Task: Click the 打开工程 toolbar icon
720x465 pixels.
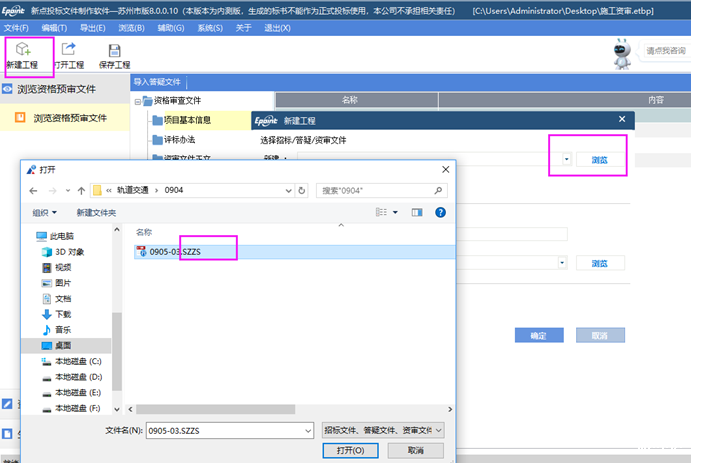Action: [69, 53]
